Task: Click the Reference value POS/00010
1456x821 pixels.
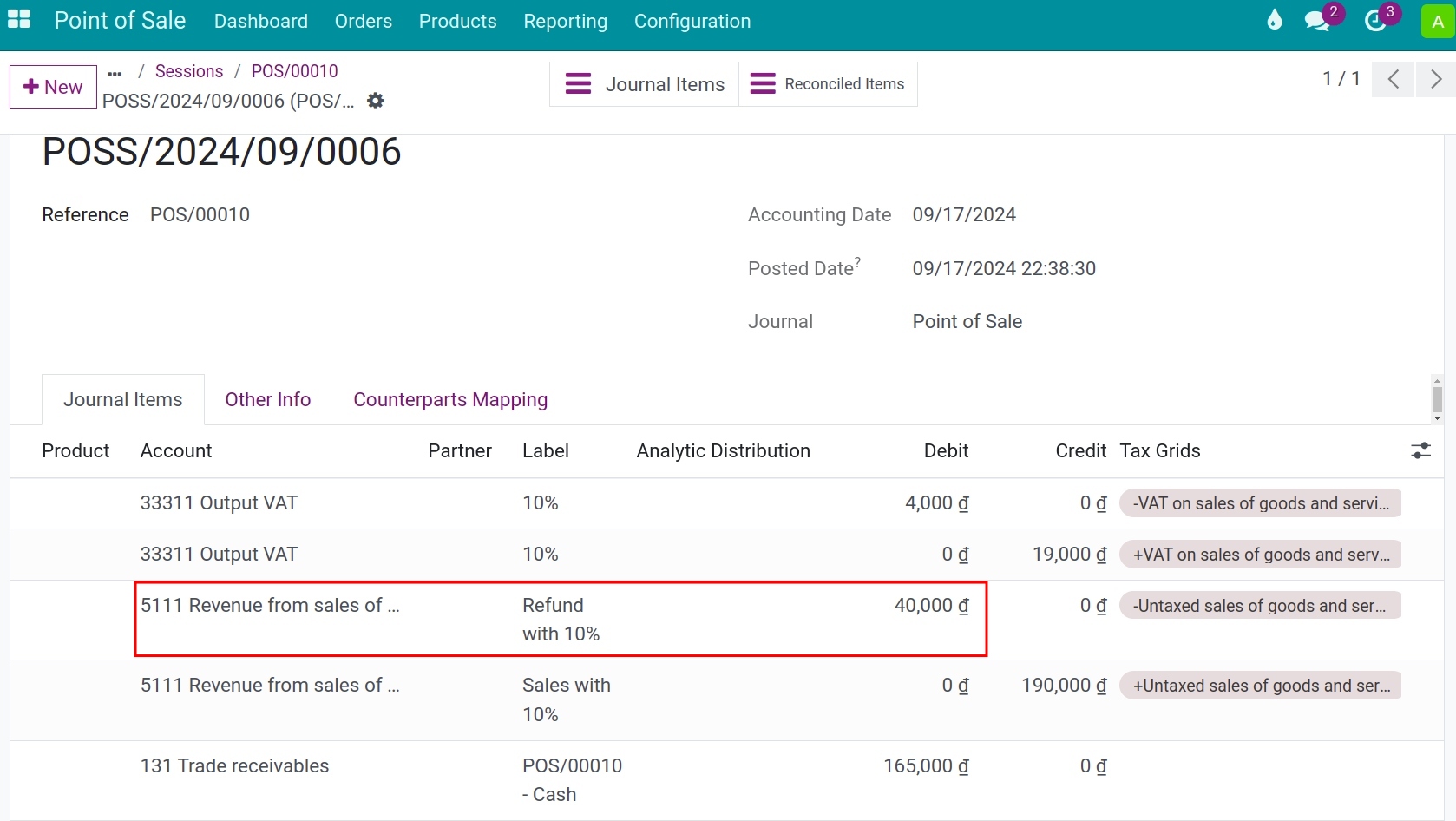Action: point(200,214)
